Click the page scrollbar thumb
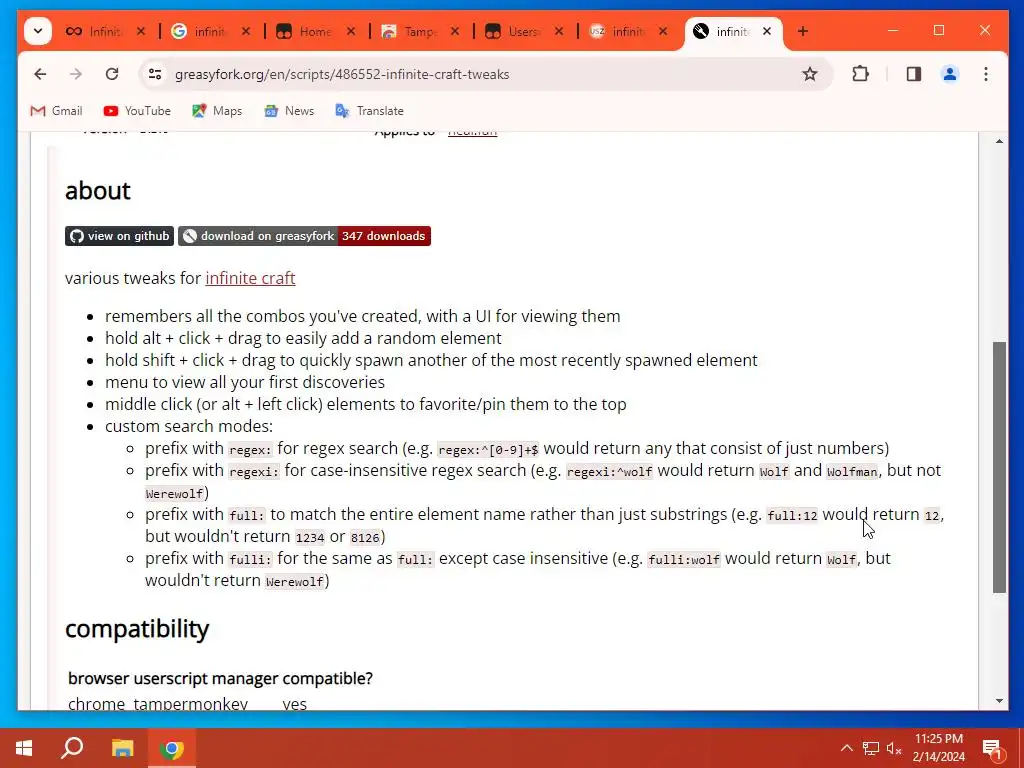 pos(999,468)
